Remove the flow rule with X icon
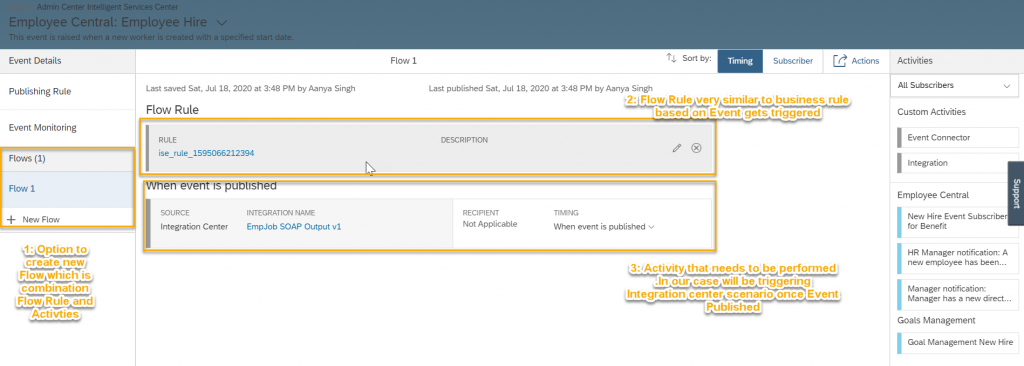 click(696, 148)
